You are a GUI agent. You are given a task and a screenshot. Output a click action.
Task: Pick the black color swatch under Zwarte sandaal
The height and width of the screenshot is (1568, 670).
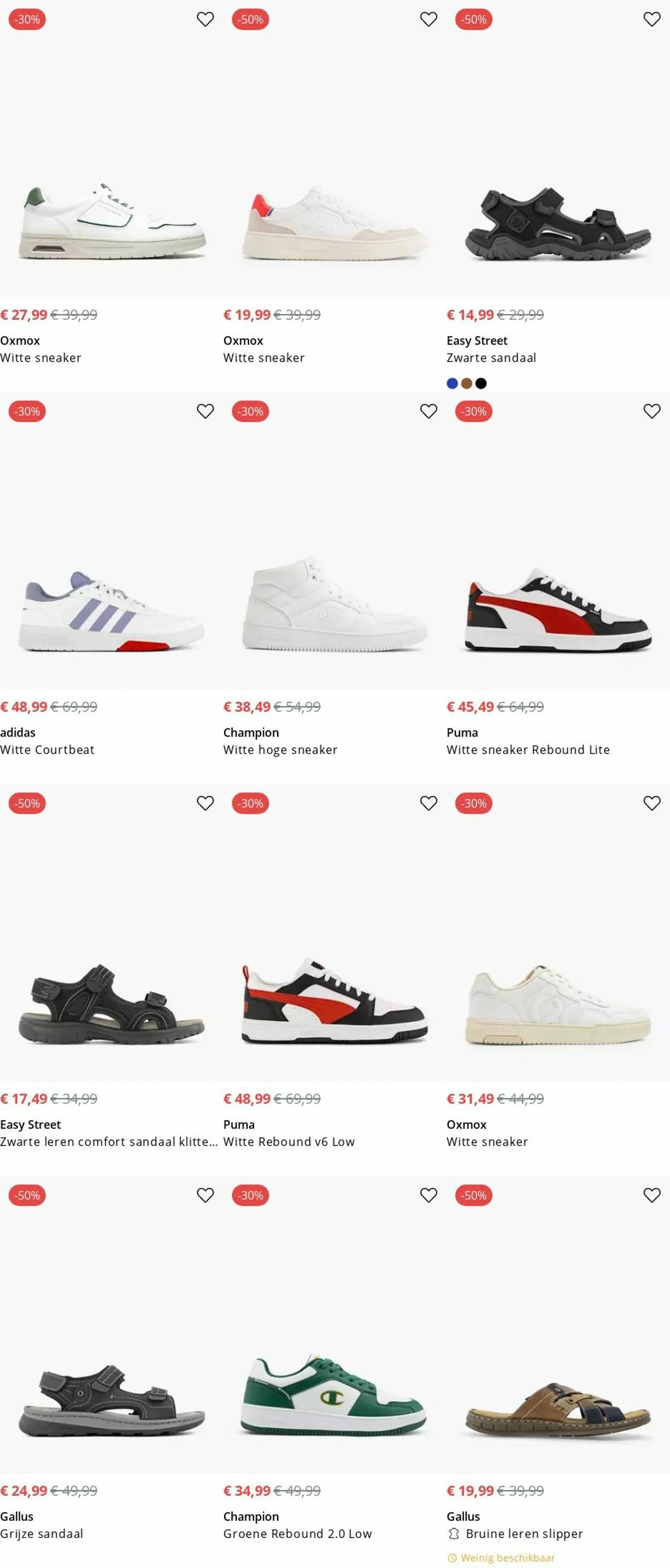(481, 384)
